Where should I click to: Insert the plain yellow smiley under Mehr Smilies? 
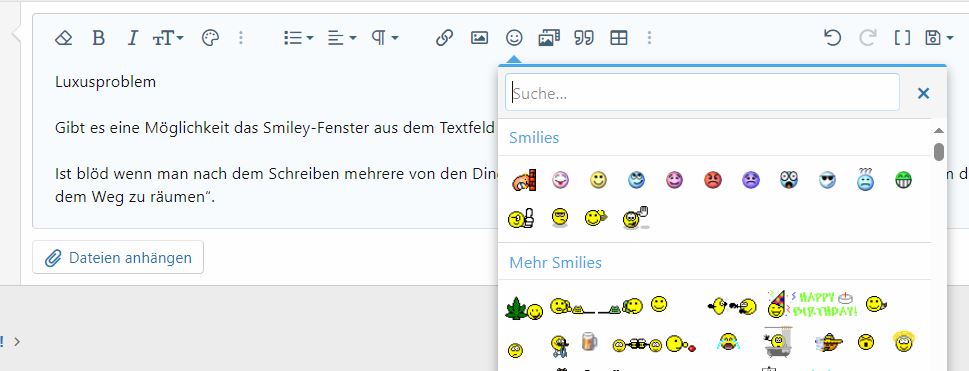(659, 304)
